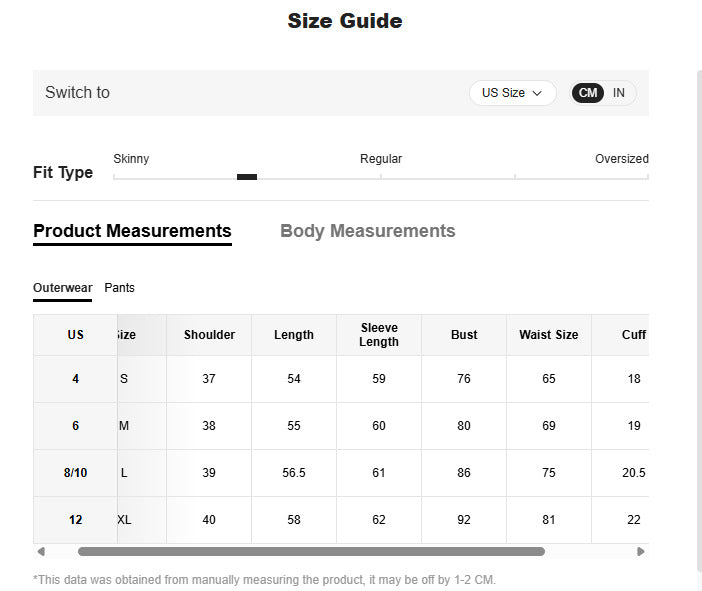Click the manual measurement disclaimer note
The image size is (702, 591).
265,580
